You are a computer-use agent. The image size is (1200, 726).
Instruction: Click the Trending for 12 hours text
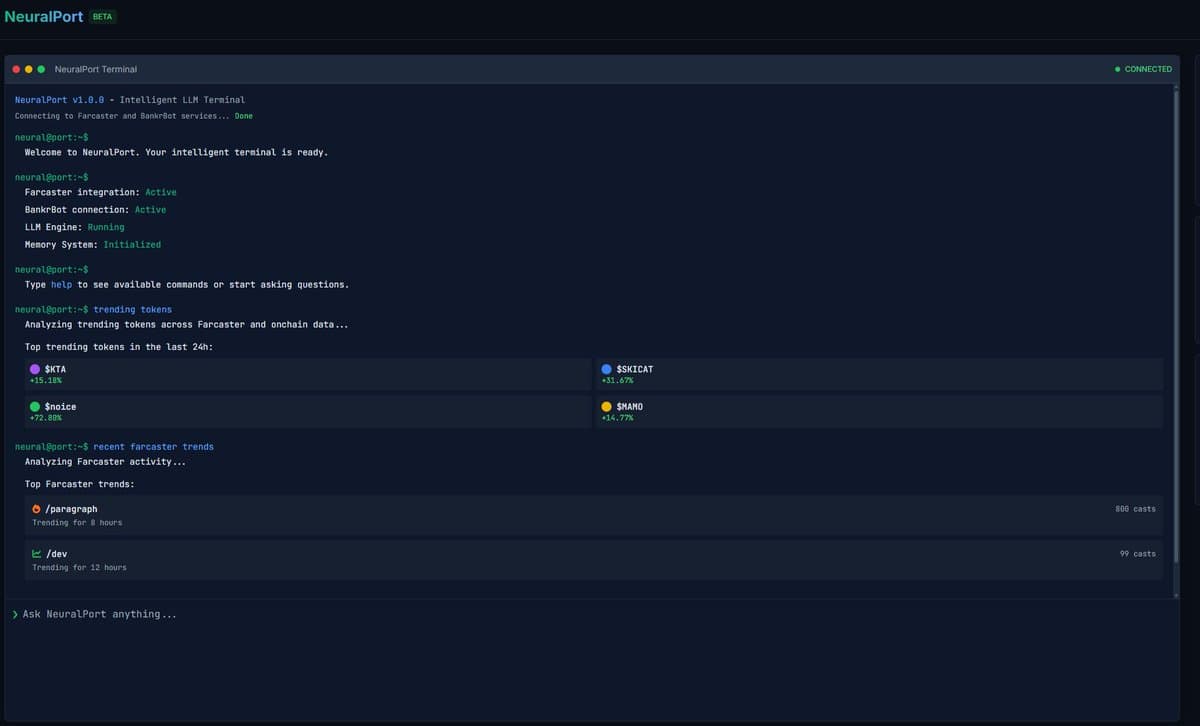point(79,568)
